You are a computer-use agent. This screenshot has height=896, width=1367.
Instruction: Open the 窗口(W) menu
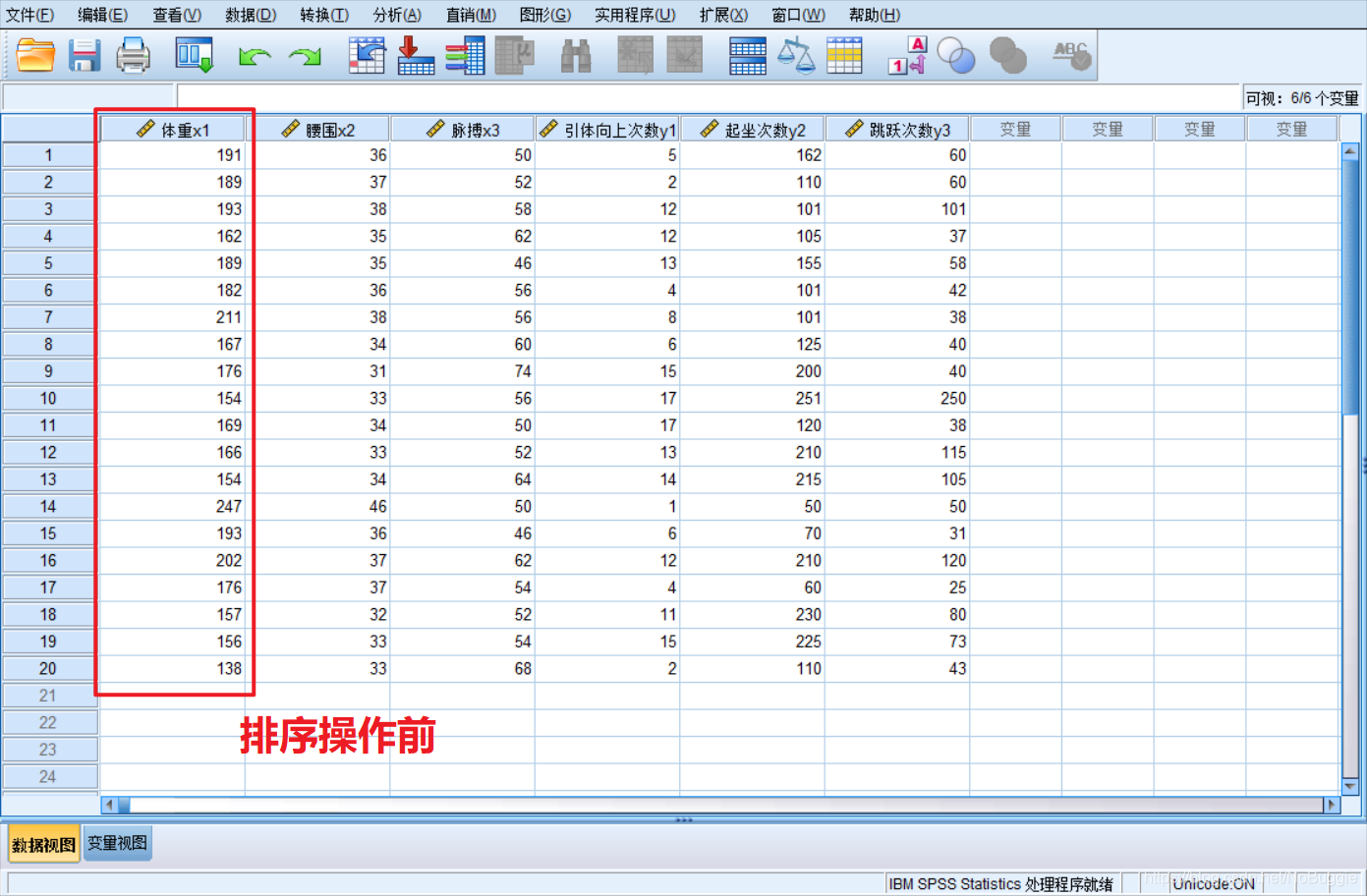[798, 15]
